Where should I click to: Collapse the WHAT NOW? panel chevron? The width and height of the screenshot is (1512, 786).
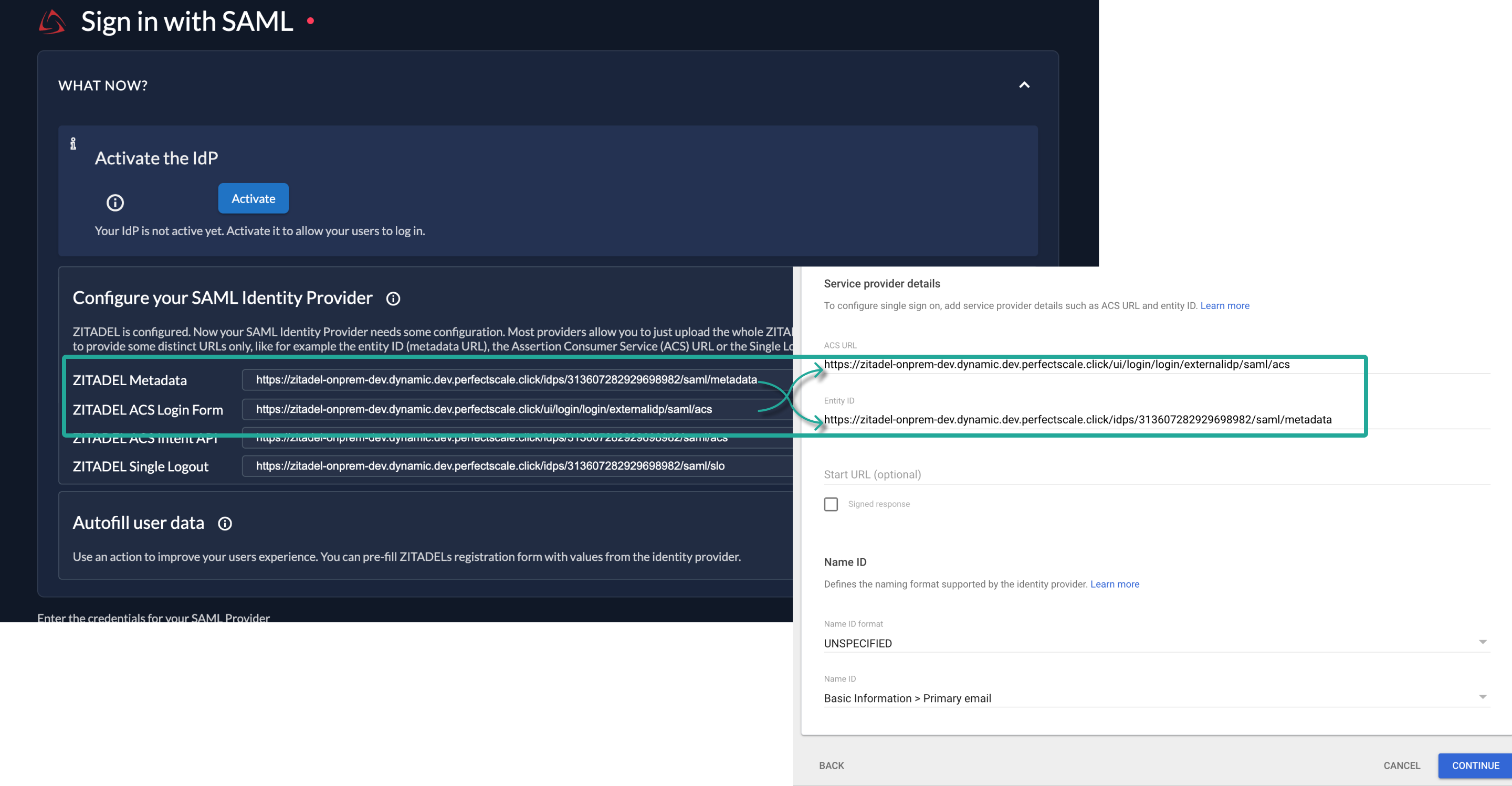(1024, 85)
